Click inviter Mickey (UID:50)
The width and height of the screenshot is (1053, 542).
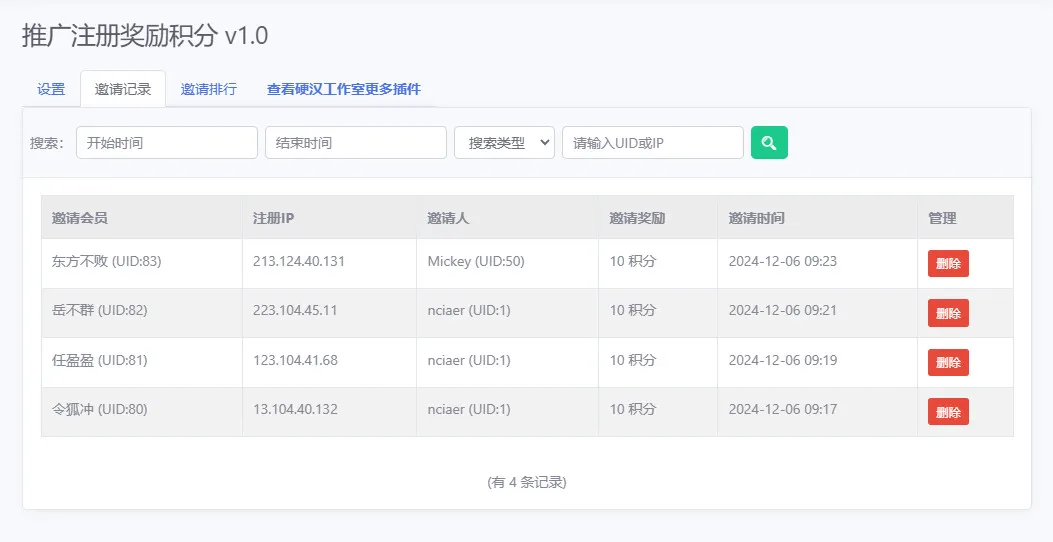coord(476,261)
